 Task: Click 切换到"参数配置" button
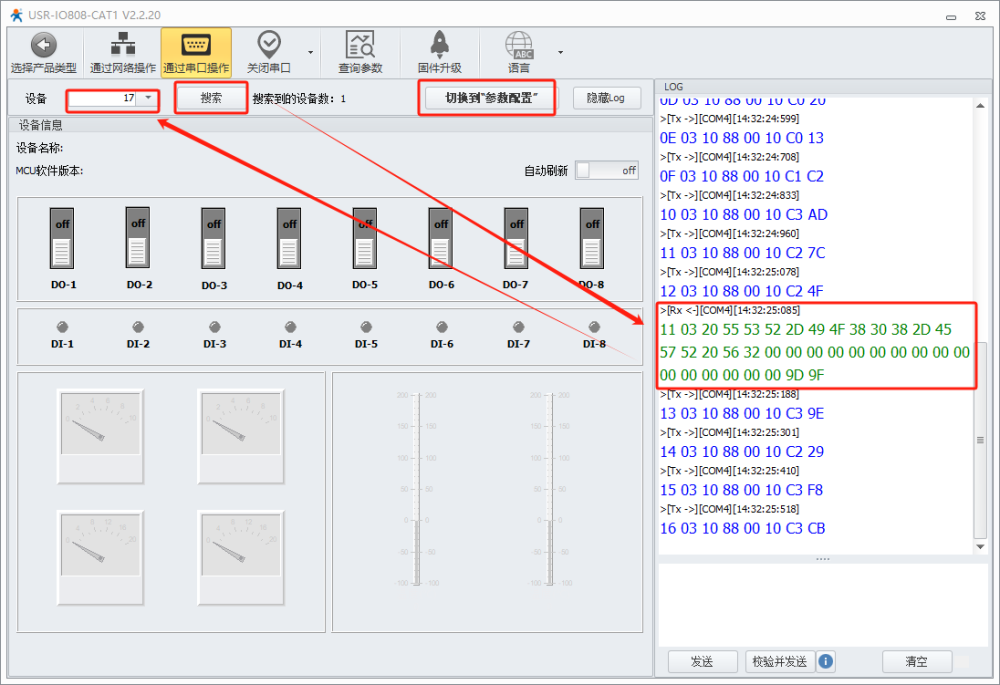click(486, 98)
